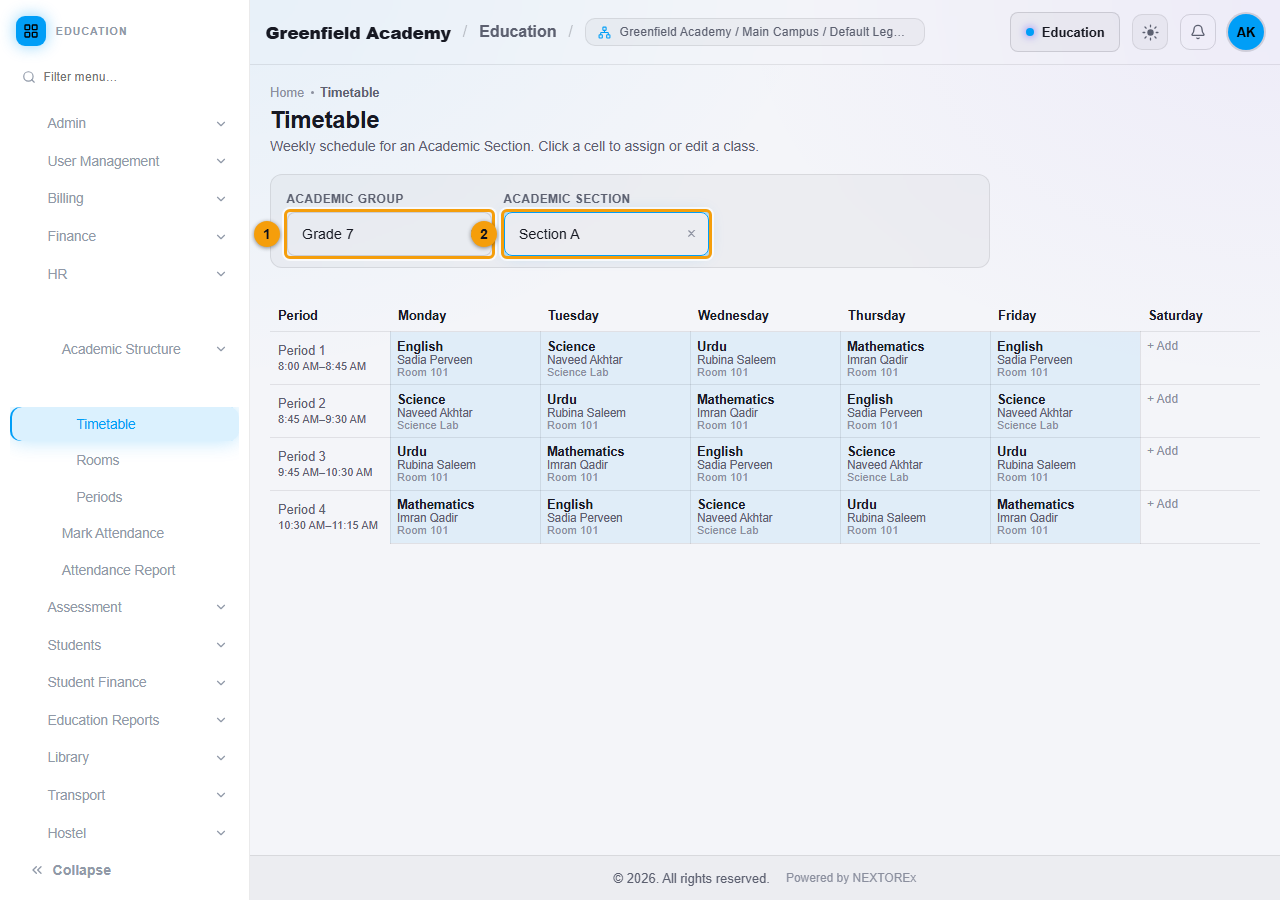Screen dimensions: 1280x900
Task: Add a Saturday class for Period 2
Action: point(1163,399)
